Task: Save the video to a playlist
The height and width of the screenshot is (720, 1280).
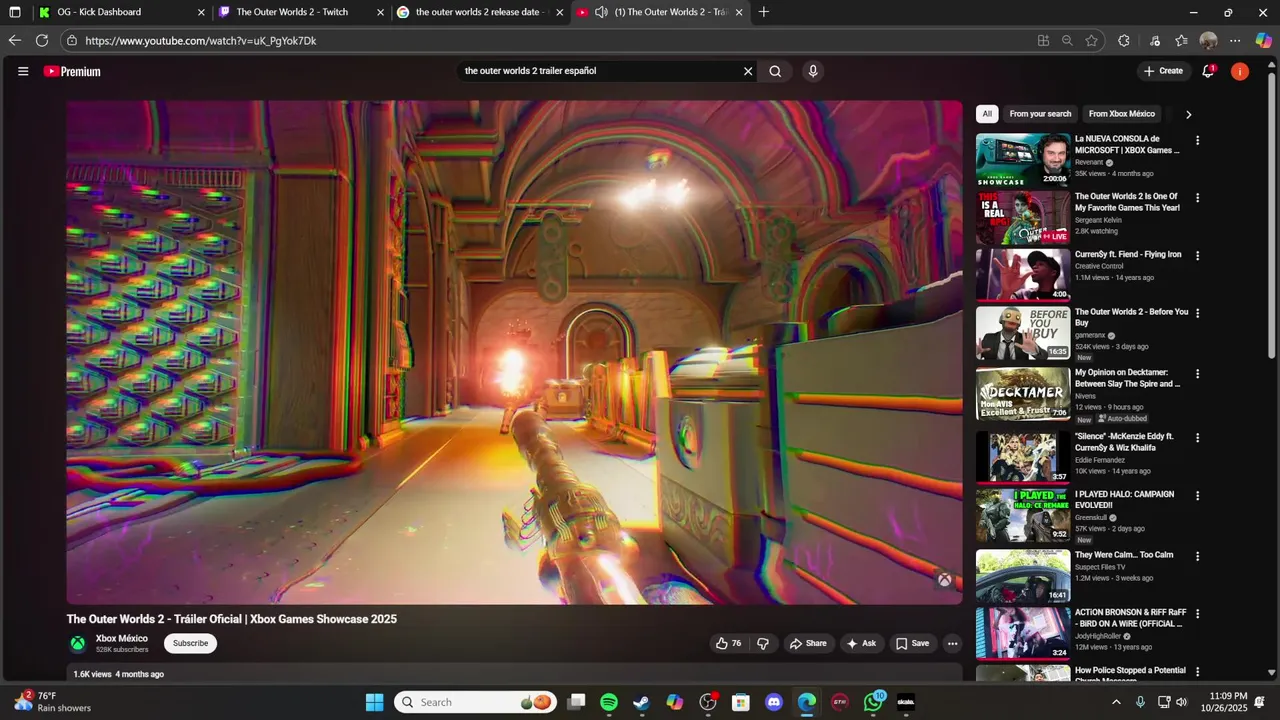Action: pos(912,644)
